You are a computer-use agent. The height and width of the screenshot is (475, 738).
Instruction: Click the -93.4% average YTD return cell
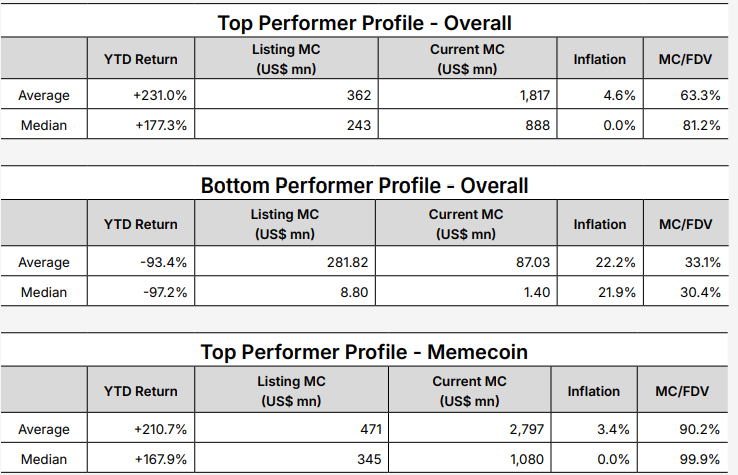tap(163, 263)
